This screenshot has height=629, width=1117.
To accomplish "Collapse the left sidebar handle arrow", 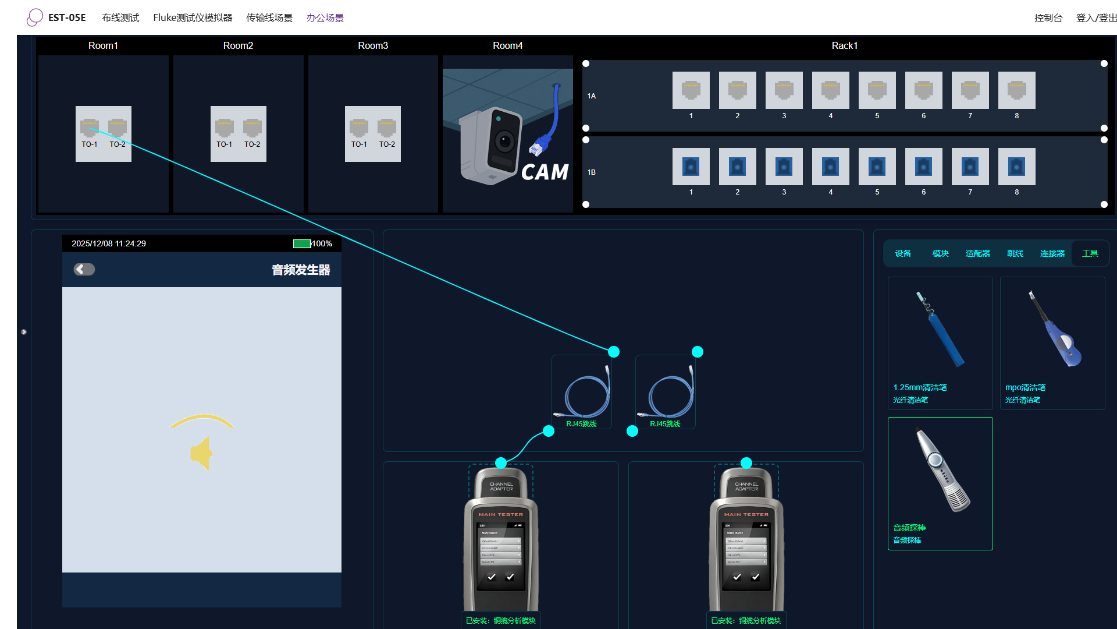I will 24,331.
